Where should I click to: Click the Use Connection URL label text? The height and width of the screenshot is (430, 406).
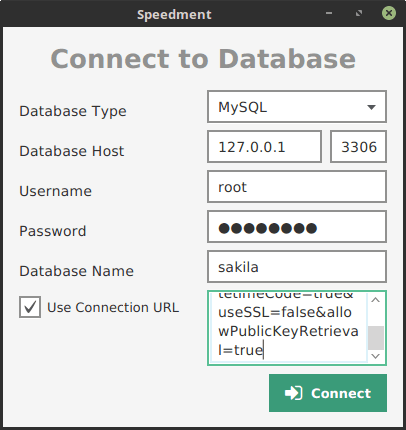point(113,307)
